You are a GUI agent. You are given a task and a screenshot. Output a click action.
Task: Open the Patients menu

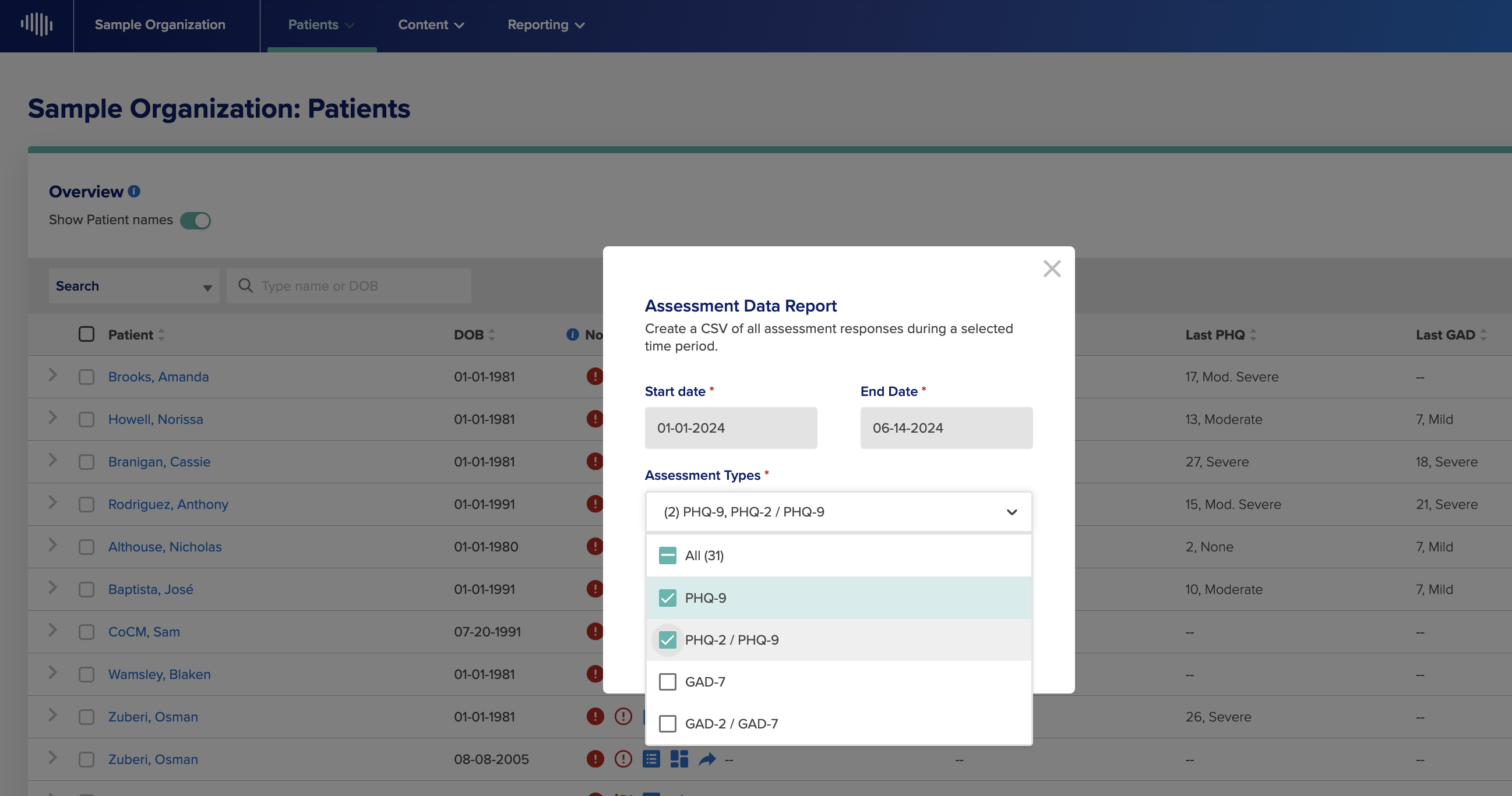tap(321, 24)
